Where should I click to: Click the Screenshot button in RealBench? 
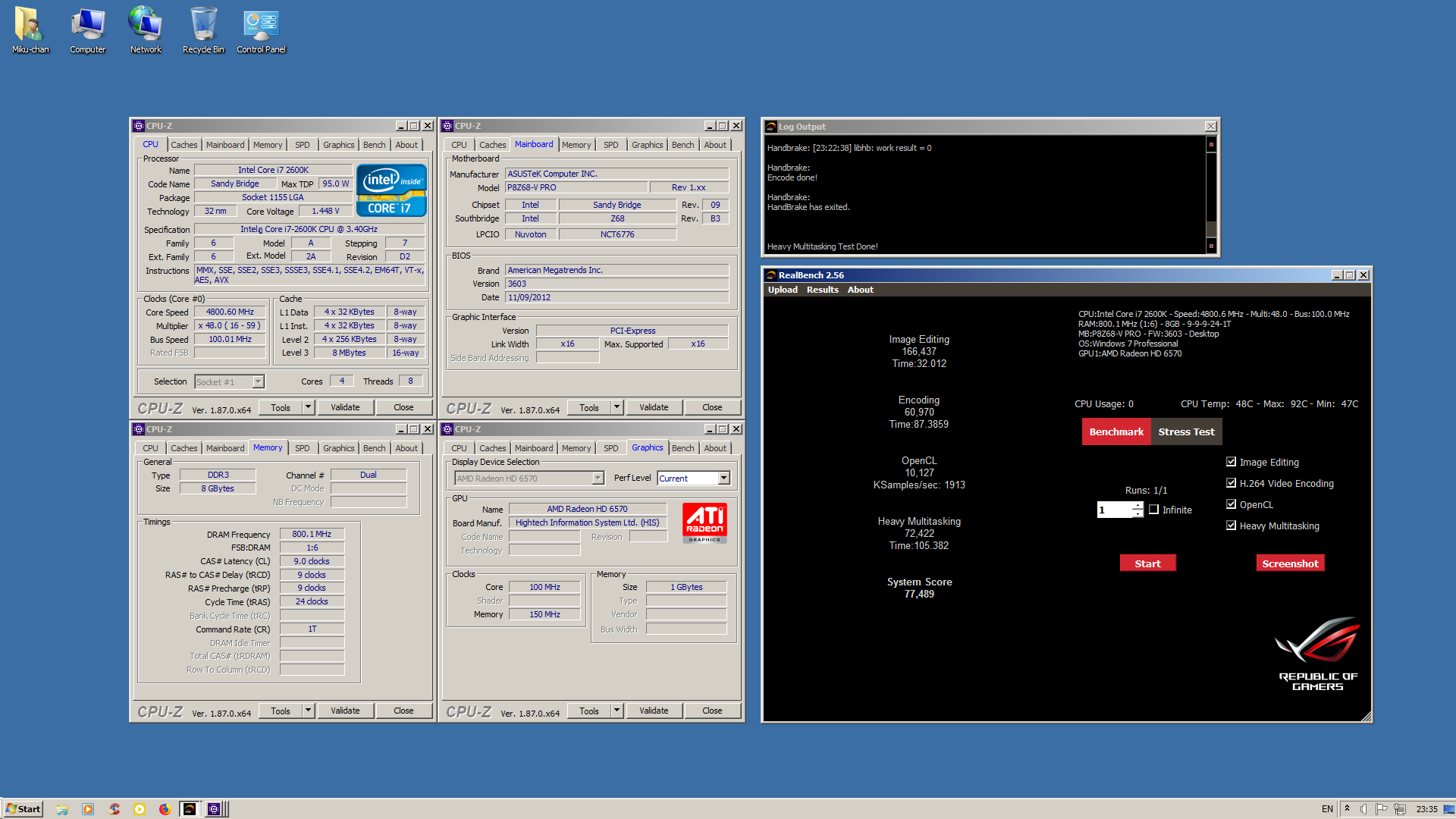click(1290, 563)
